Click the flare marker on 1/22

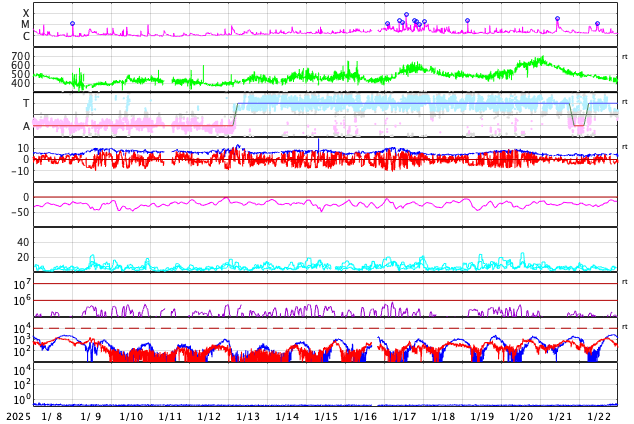pos(598,24)
